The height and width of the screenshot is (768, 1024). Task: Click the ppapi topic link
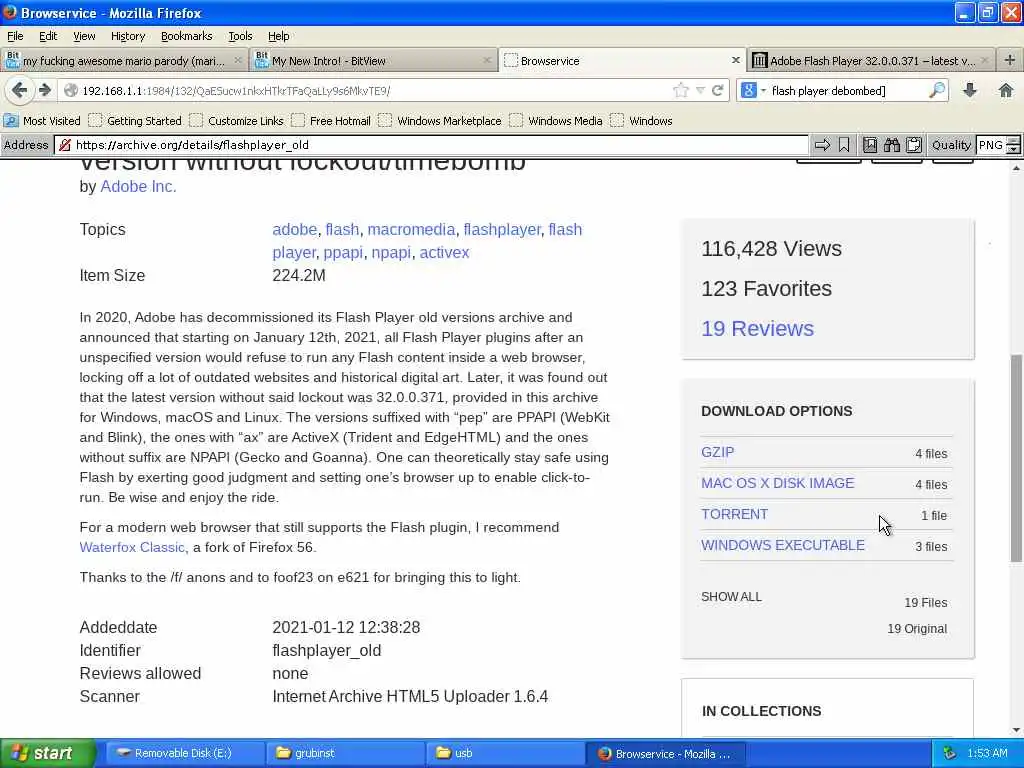(343, 253)
